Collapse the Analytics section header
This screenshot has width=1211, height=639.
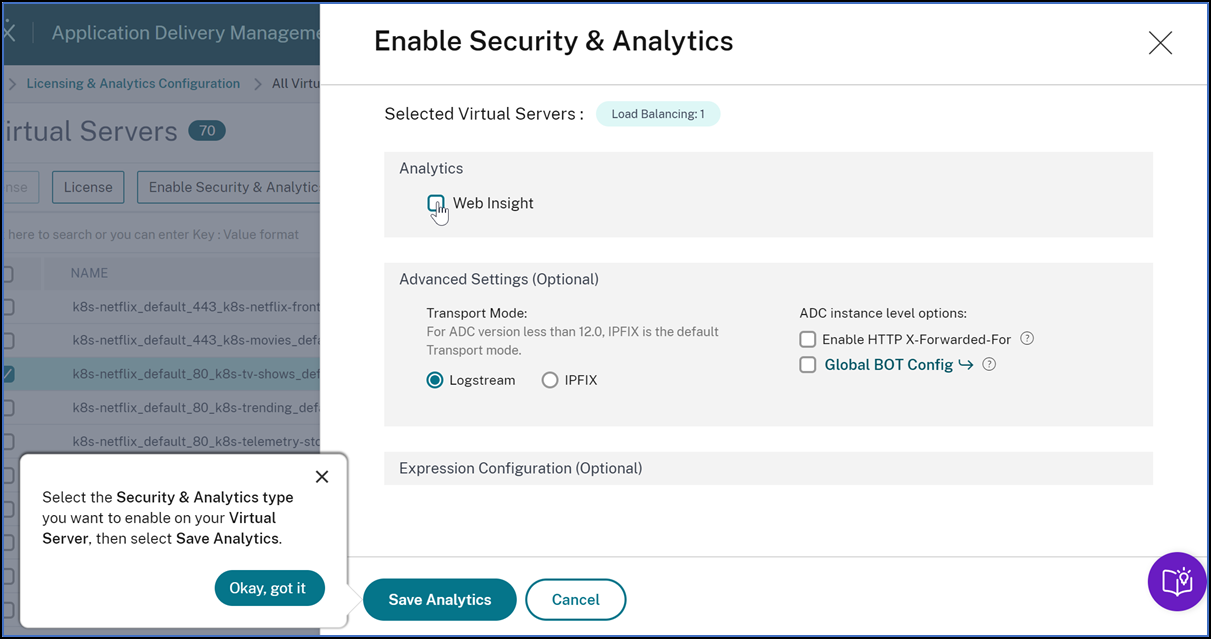click(768, 168)
